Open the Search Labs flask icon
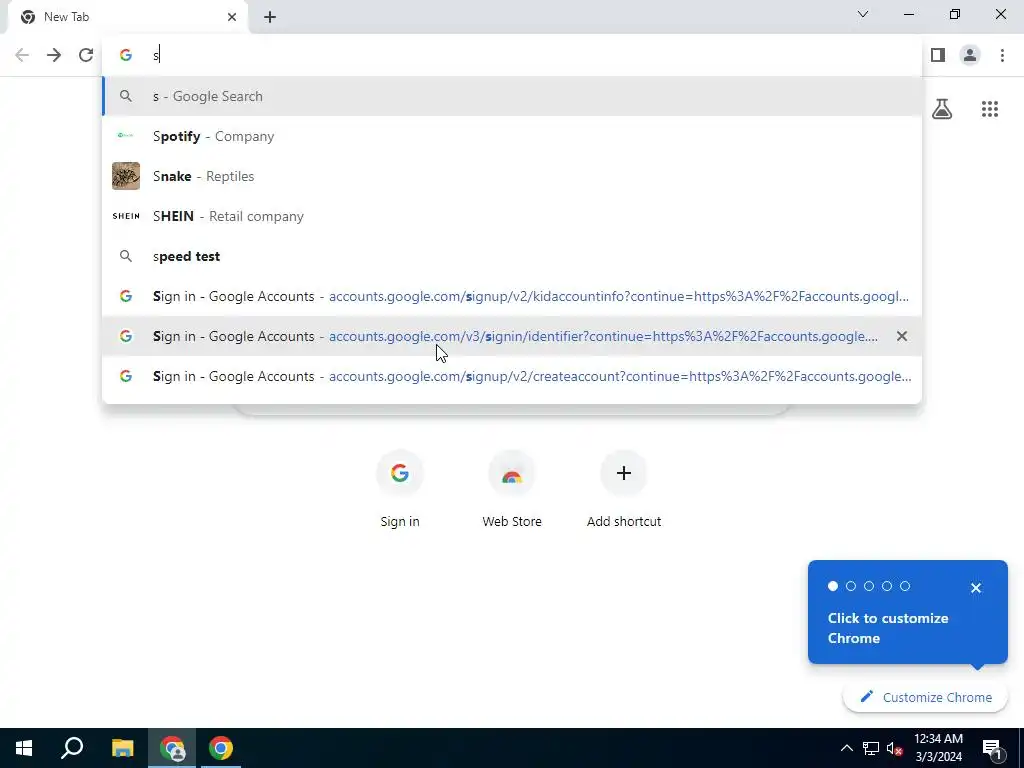 pyautogui.click(x=942, y=109)
